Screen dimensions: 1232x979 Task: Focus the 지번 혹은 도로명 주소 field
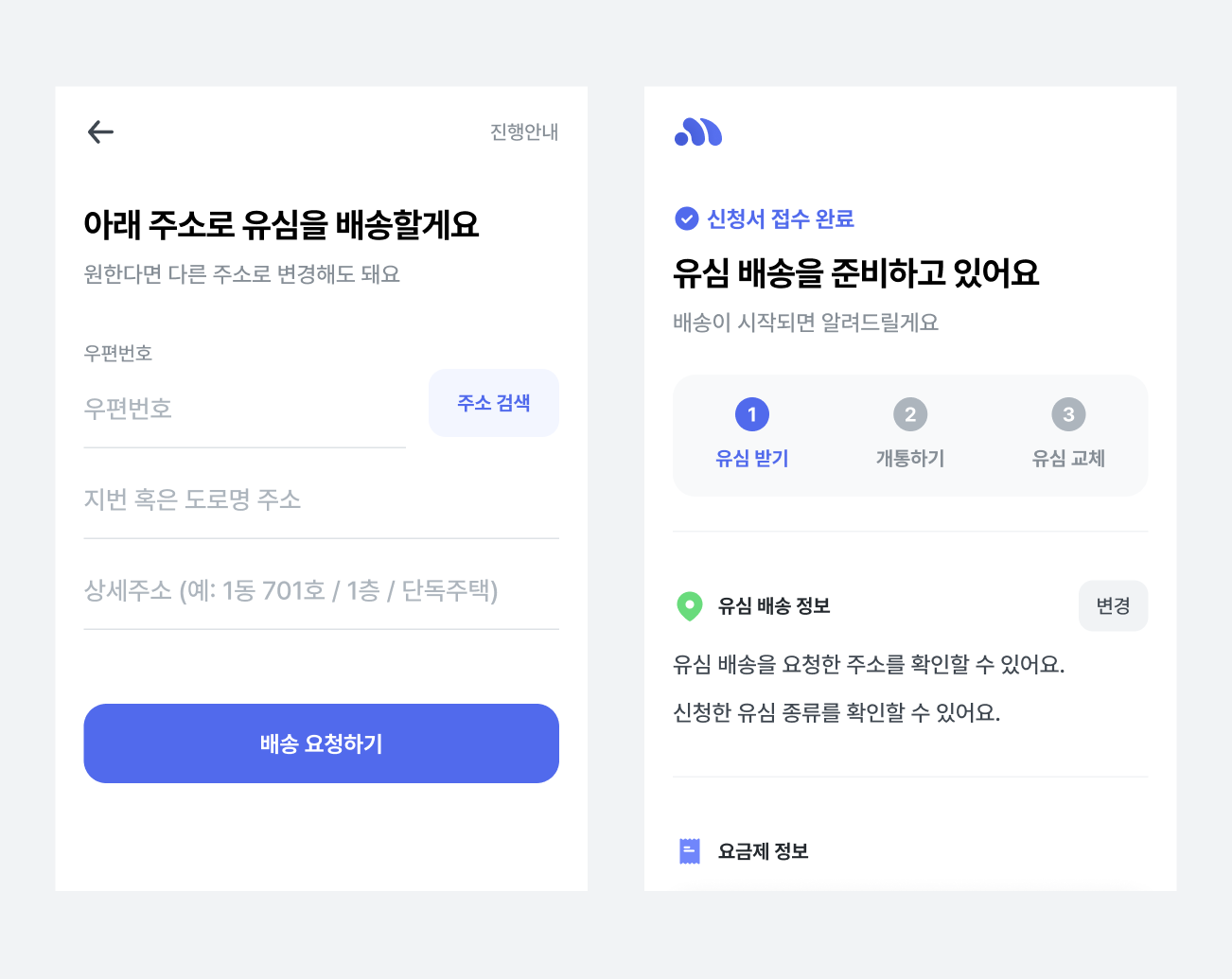(322, 499)
